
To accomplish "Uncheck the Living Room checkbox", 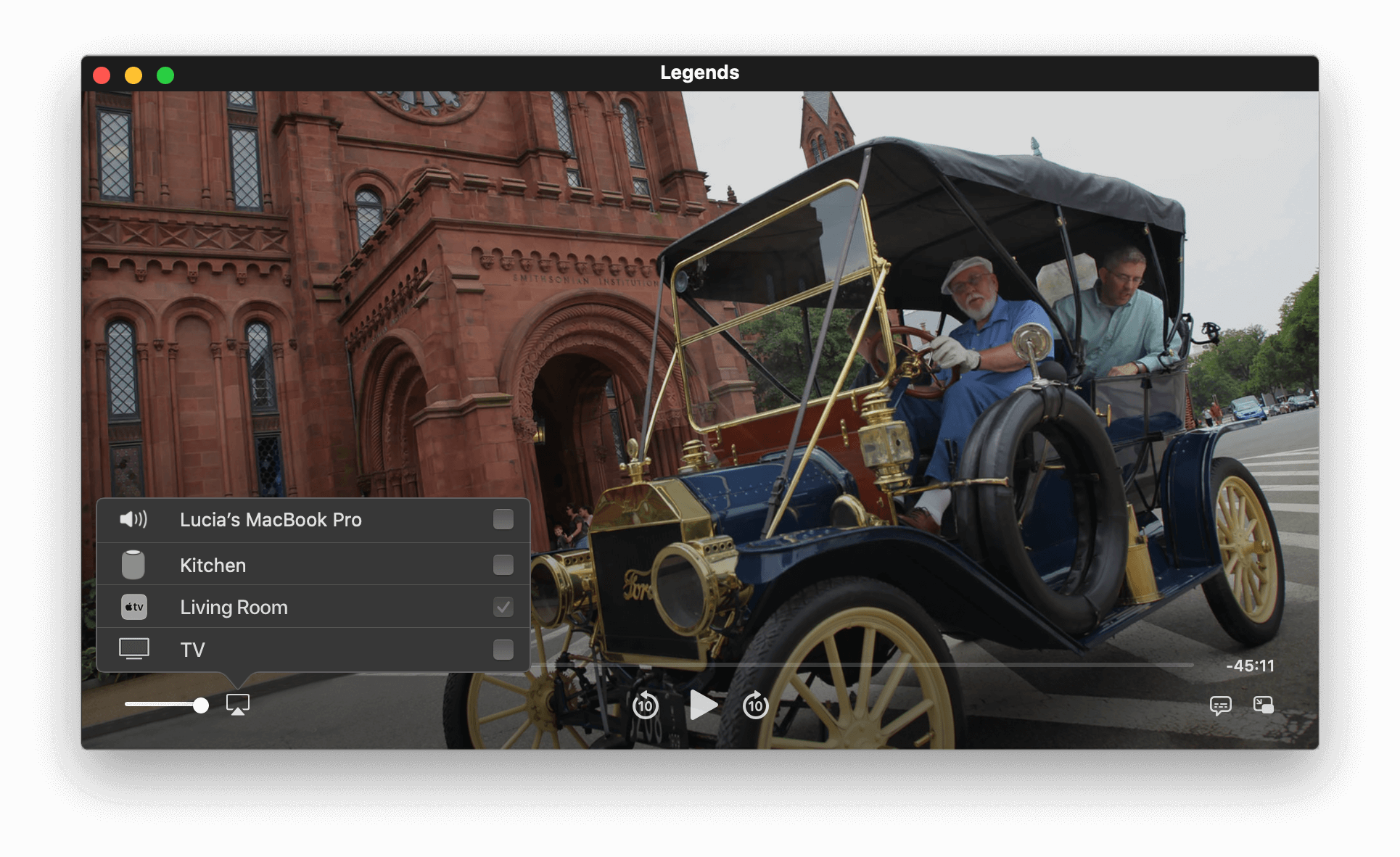I will (x=503, y=607).
